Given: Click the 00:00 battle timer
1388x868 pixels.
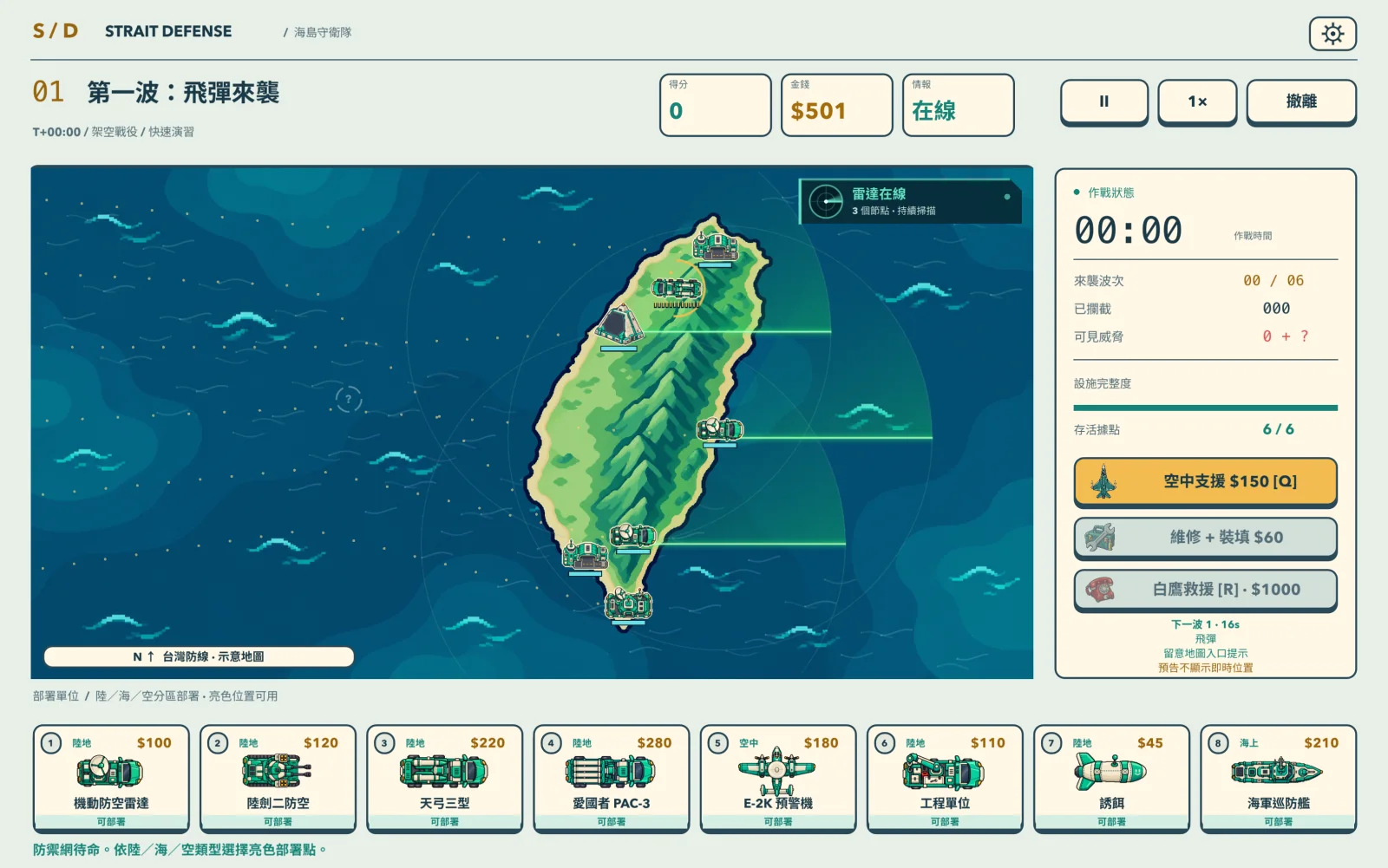Looking at the screenshot, I should (x=1129, y=231).
